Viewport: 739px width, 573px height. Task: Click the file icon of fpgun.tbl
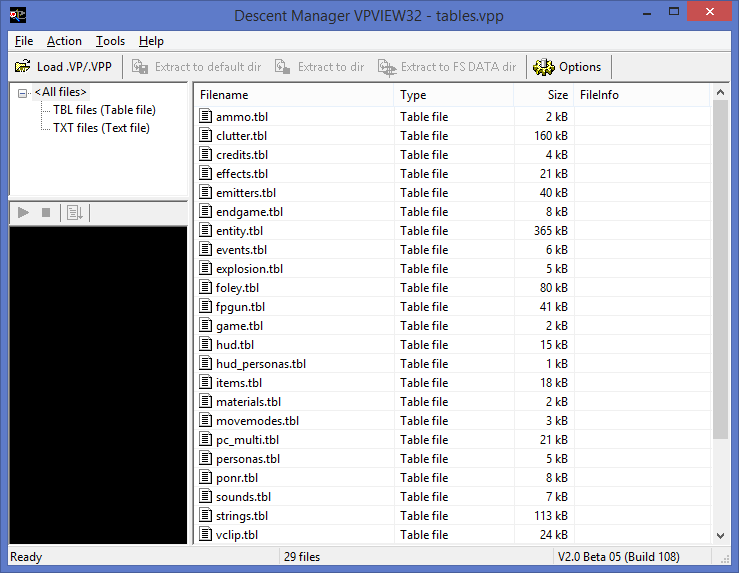coord(205,306)
